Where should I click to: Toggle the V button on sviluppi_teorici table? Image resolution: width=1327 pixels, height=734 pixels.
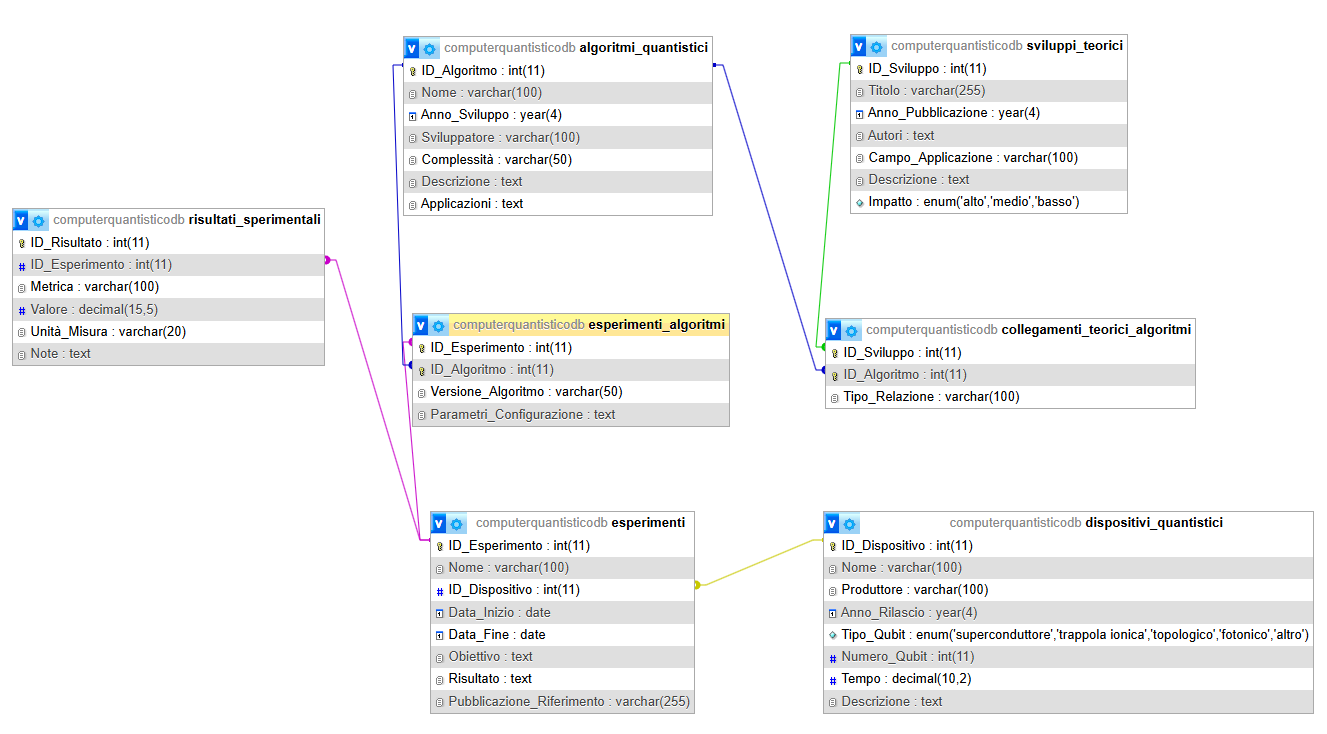pos(858,46)
